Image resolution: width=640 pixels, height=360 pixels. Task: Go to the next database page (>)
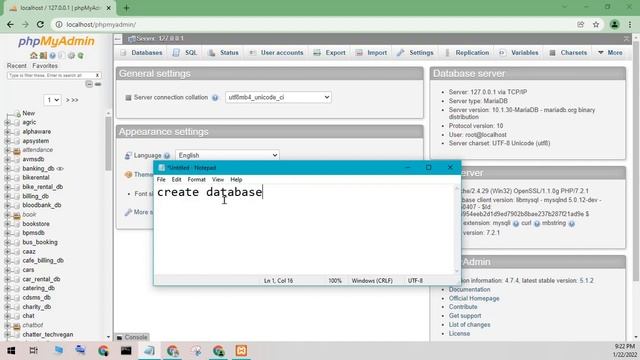(68, 100)
